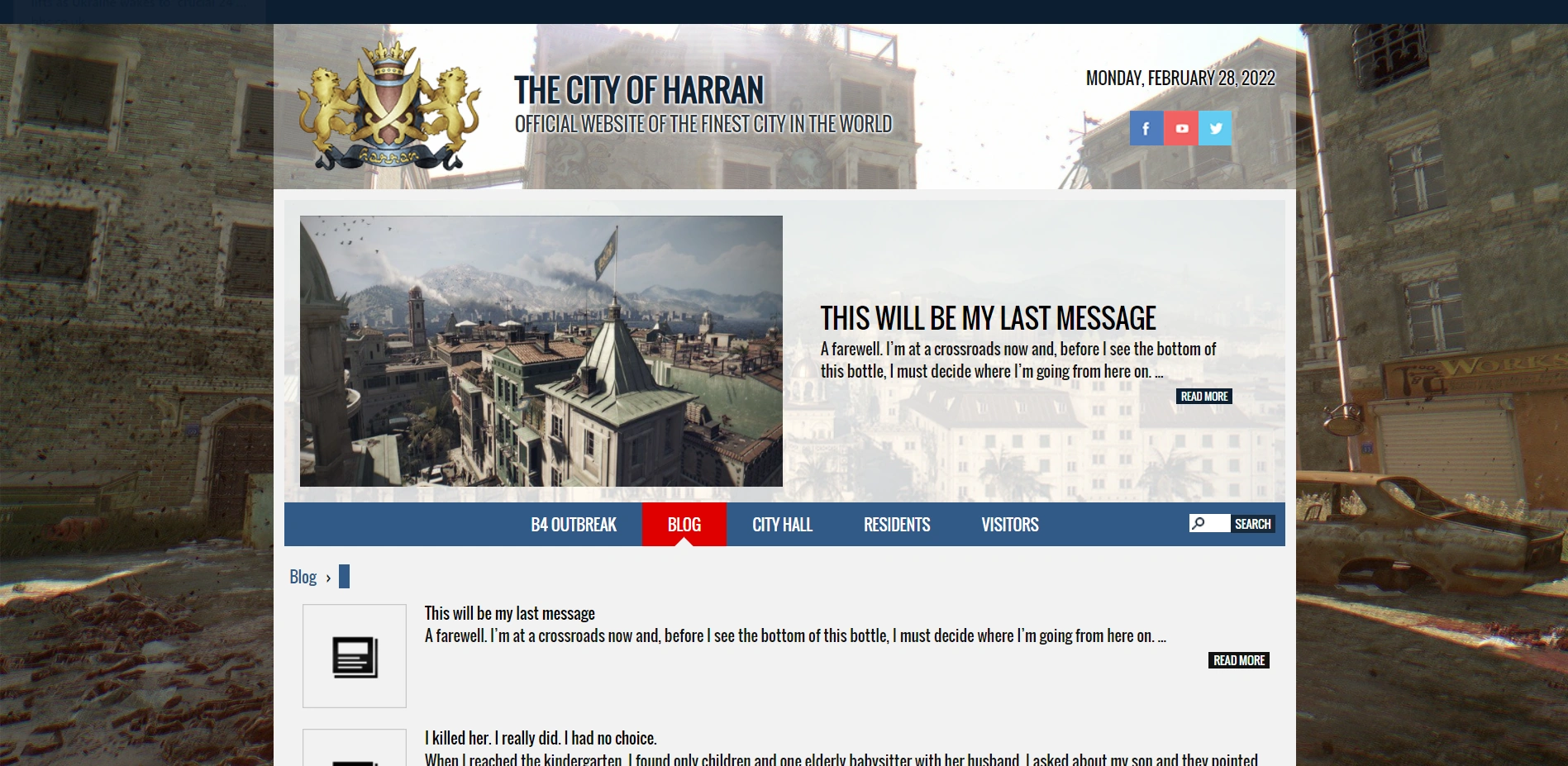The width and height of the screenshot is (1568, 766).
Task: Click the list excerpt starting 'A farewell.'
Action: click(795, 635)
